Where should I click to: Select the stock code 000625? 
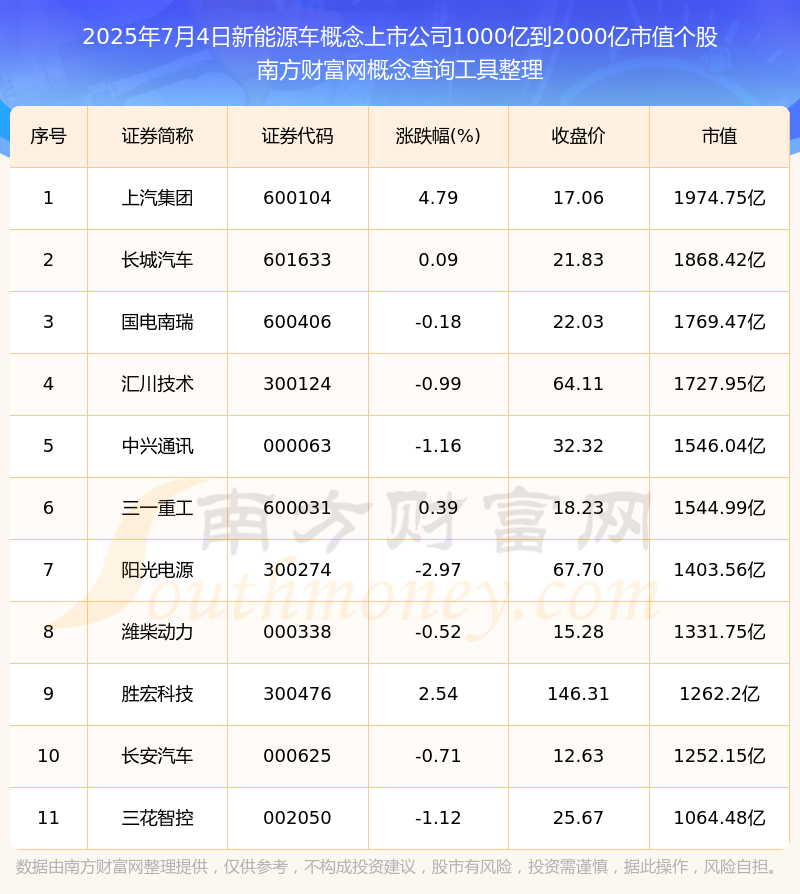pyautogui.click(x=297, y=756)
